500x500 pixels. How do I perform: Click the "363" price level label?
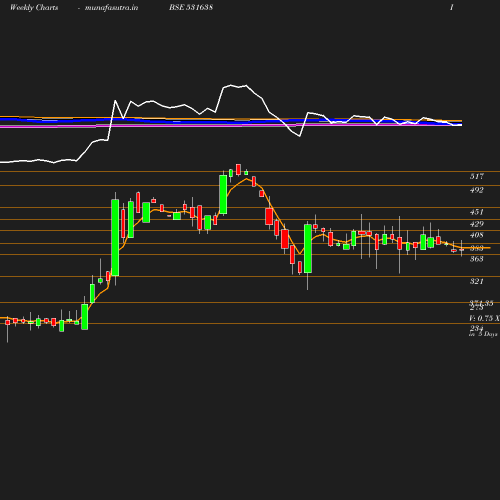(x=476, y=259)
